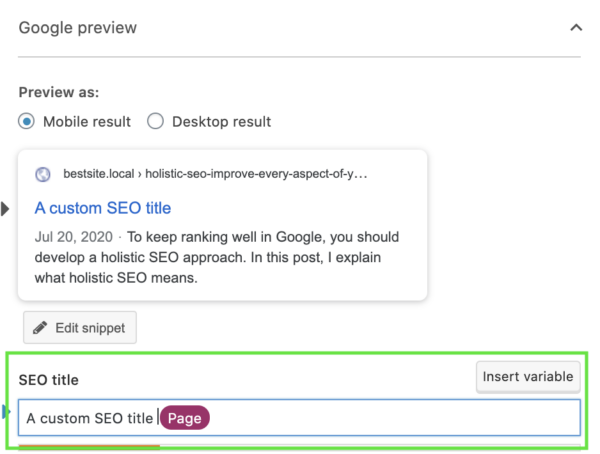Image resolution: width=600 pixels, height=454 pixels.
Task: Click the Jul 20, 2020 date in snippet
Action: coord(73,237)
